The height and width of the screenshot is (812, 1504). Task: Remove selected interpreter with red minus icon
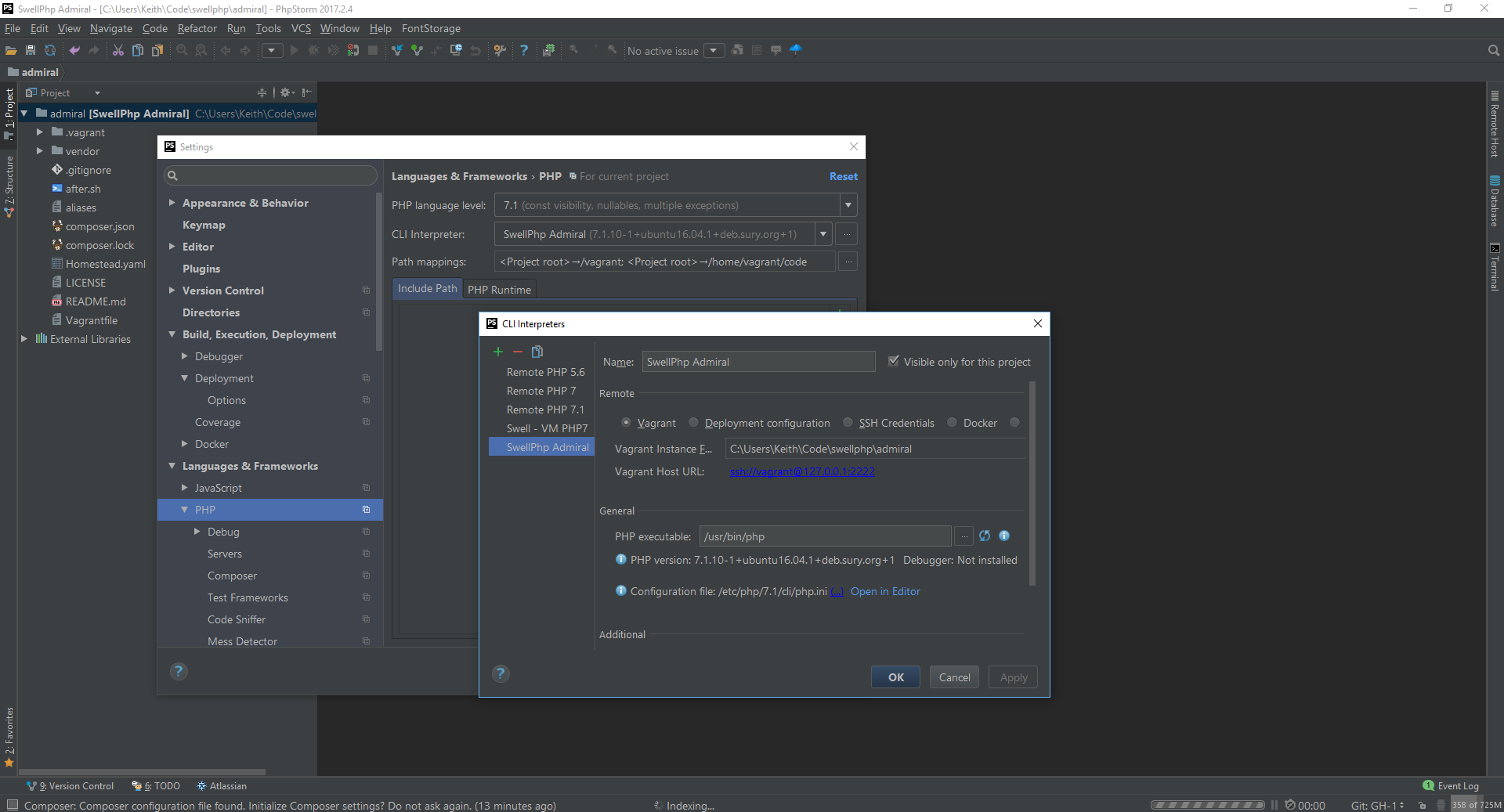coord(517,352)
